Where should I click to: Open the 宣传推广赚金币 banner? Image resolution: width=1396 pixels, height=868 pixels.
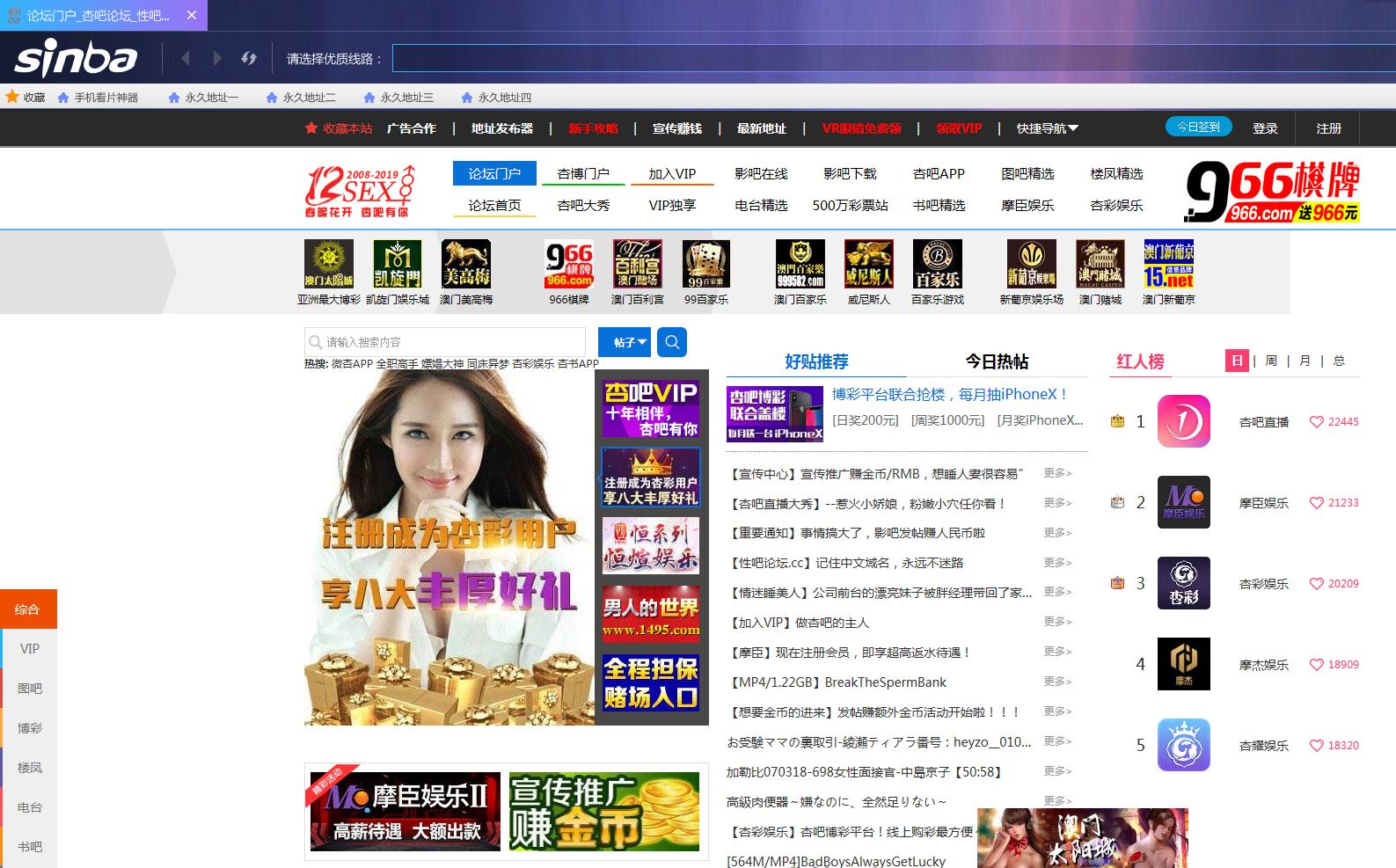604,812
